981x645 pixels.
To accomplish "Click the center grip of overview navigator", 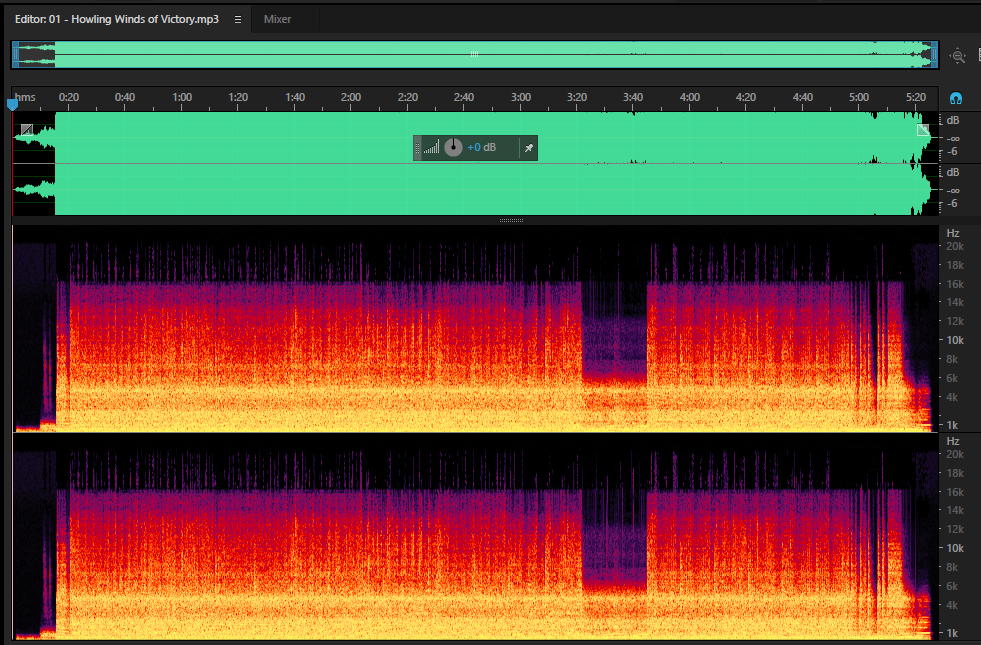I will click(x=474, y=54).
